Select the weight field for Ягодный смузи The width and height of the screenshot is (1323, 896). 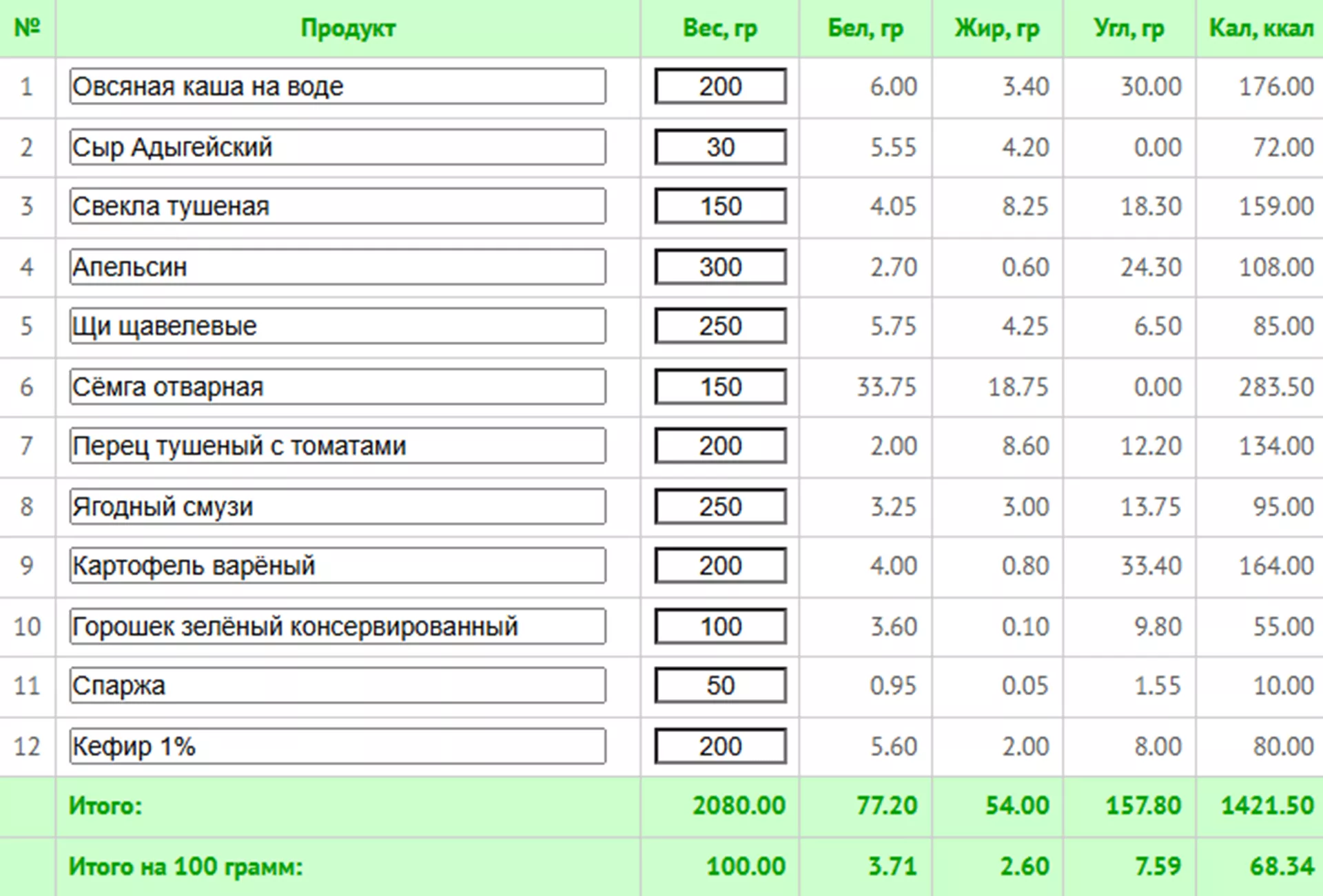(721, 506)
